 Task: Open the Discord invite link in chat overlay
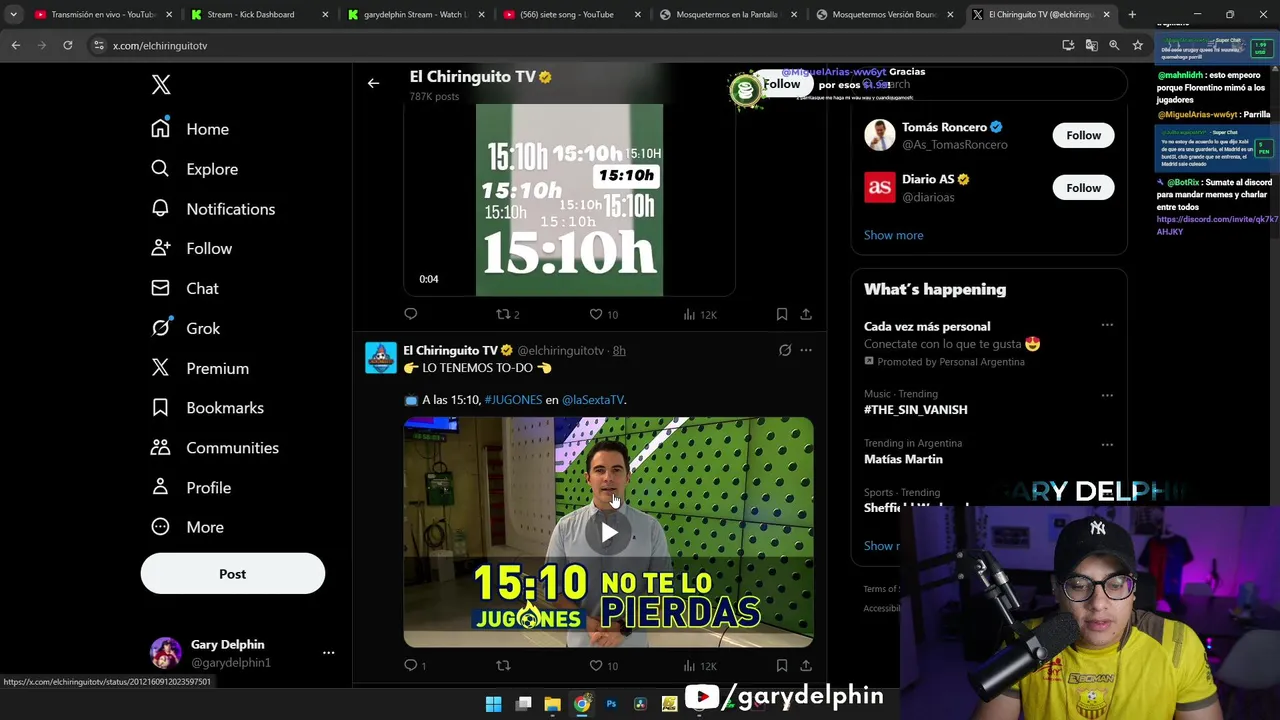click(x=1217, y=225)
